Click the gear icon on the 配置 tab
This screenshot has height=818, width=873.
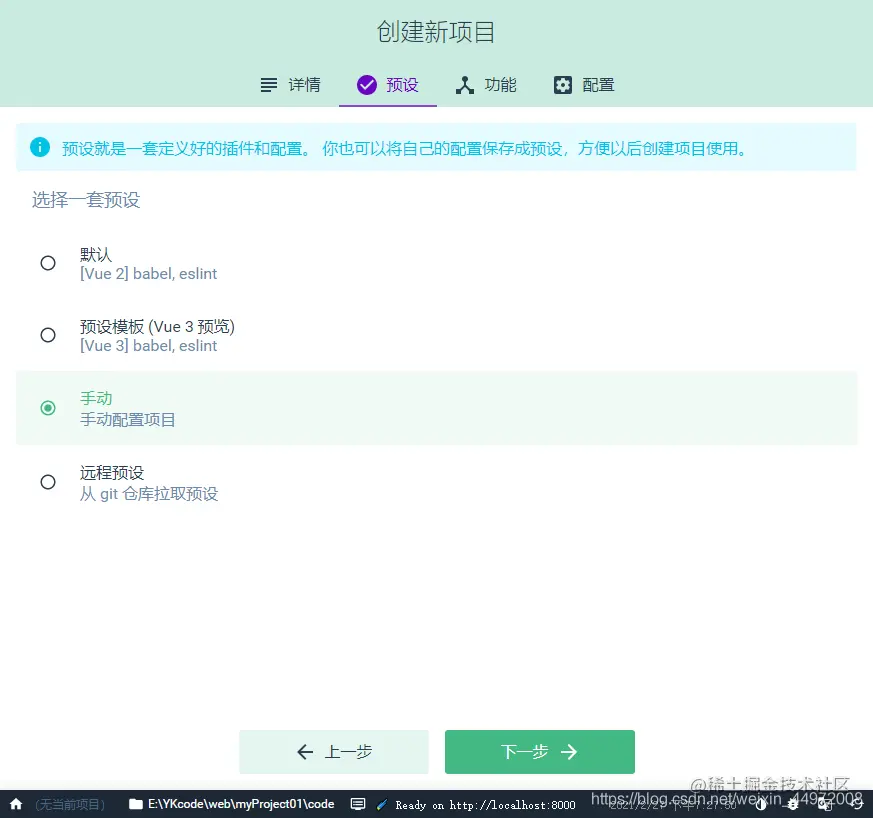(562, 85)
